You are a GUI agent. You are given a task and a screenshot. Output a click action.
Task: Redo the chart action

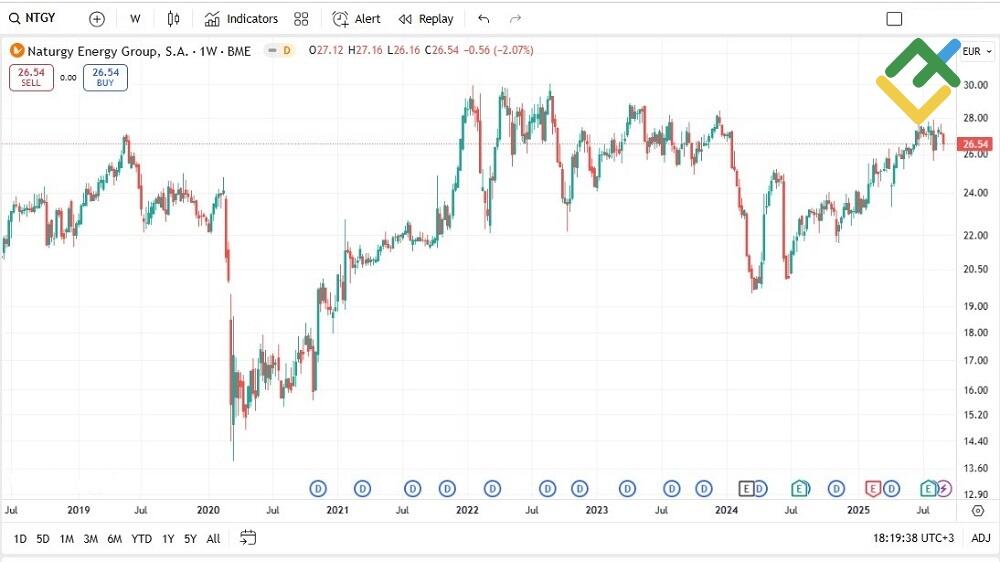coord(516,19)
